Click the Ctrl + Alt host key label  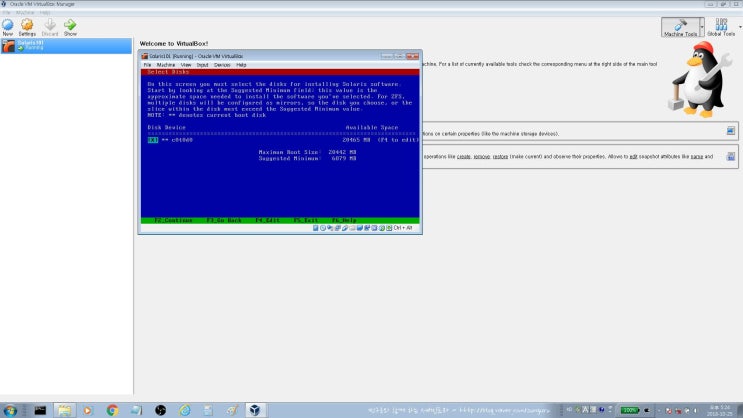pyautogui.click(x=403, y=228)
